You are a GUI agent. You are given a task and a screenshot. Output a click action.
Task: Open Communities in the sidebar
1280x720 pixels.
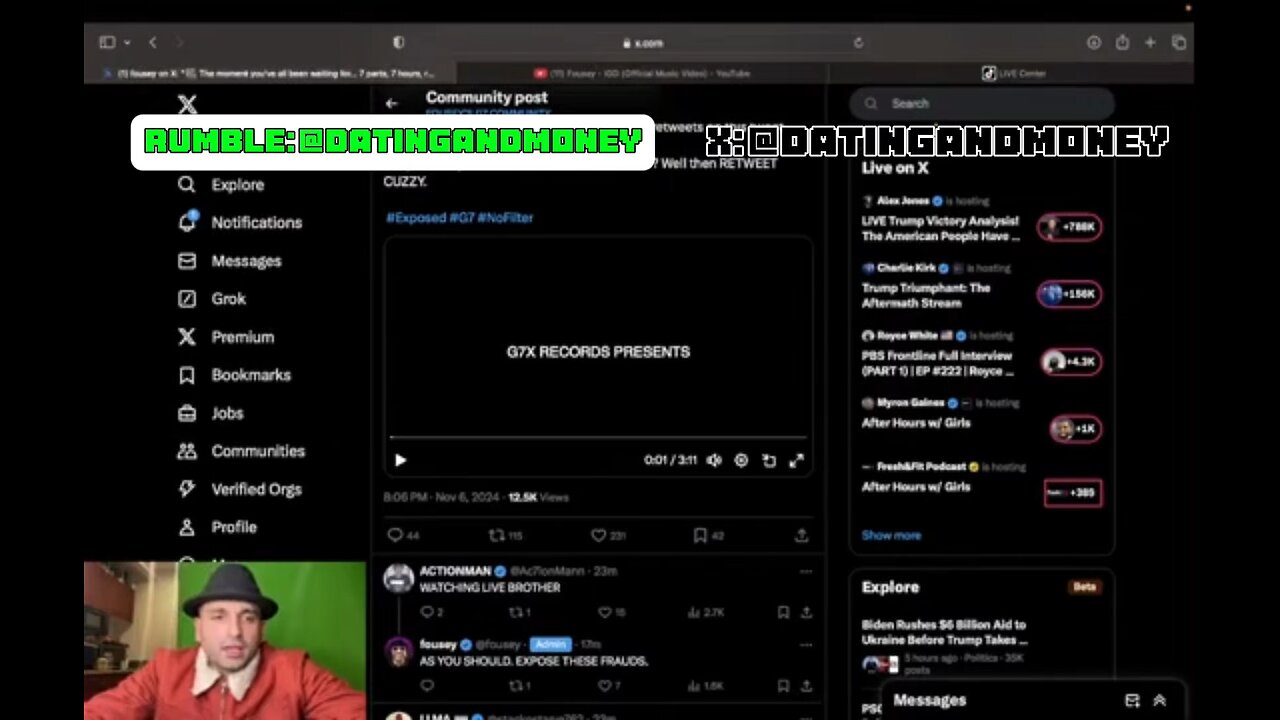click(x=241, y=451)
